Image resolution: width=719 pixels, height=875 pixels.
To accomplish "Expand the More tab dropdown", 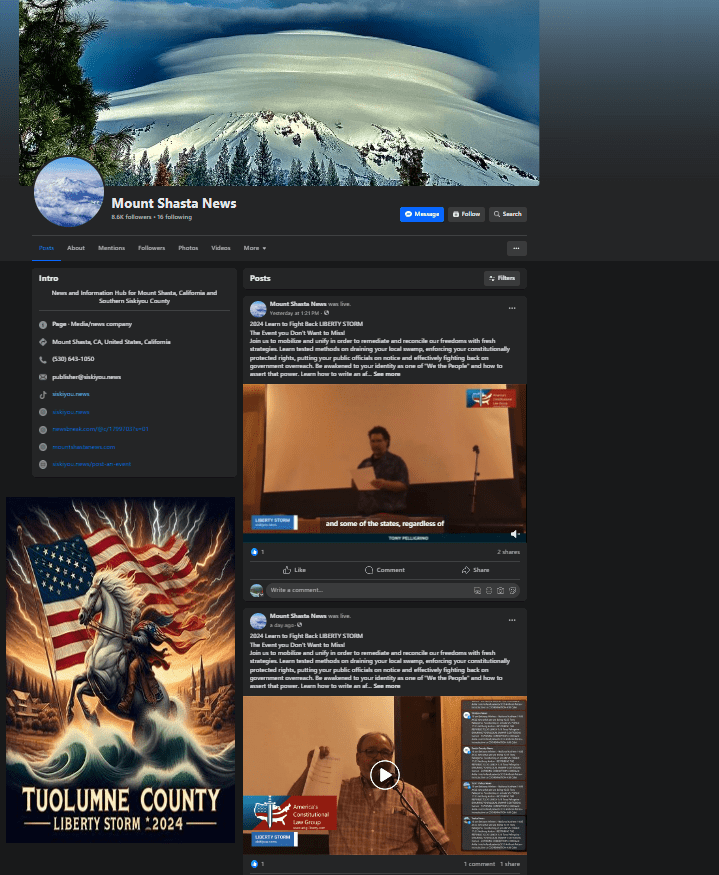I will 254,248.
